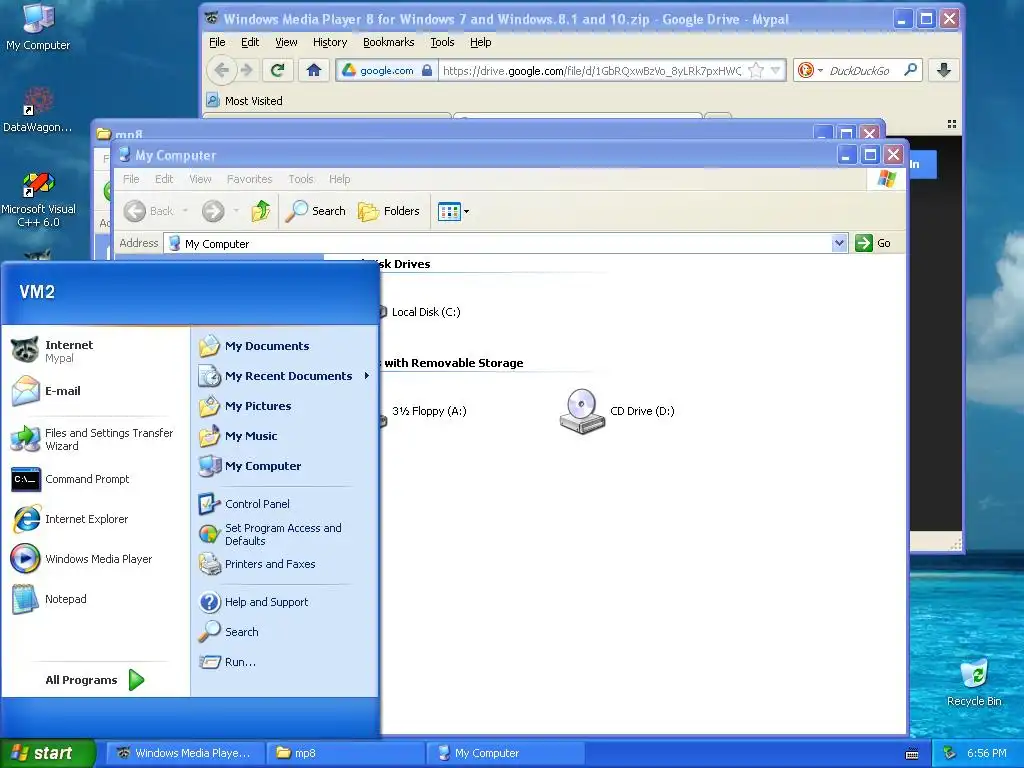Click the Go button in My Computer
The height and width of the screenshot is (768, 1024).
coord(873,243)
